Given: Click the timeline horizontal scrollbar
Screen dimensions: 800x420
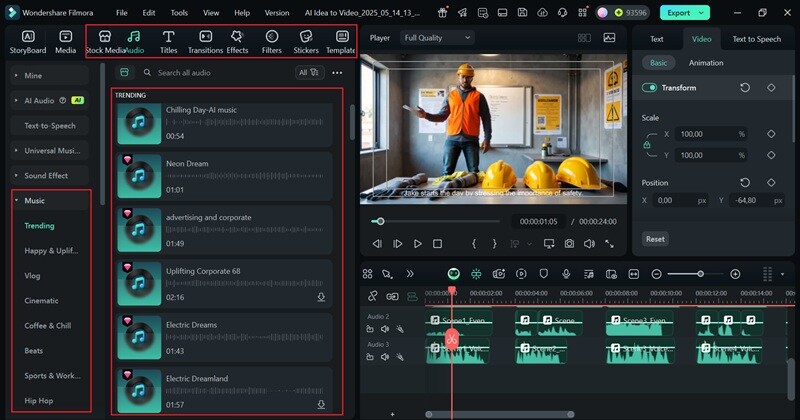Looking at the screenshot, I should coord(500,414).
